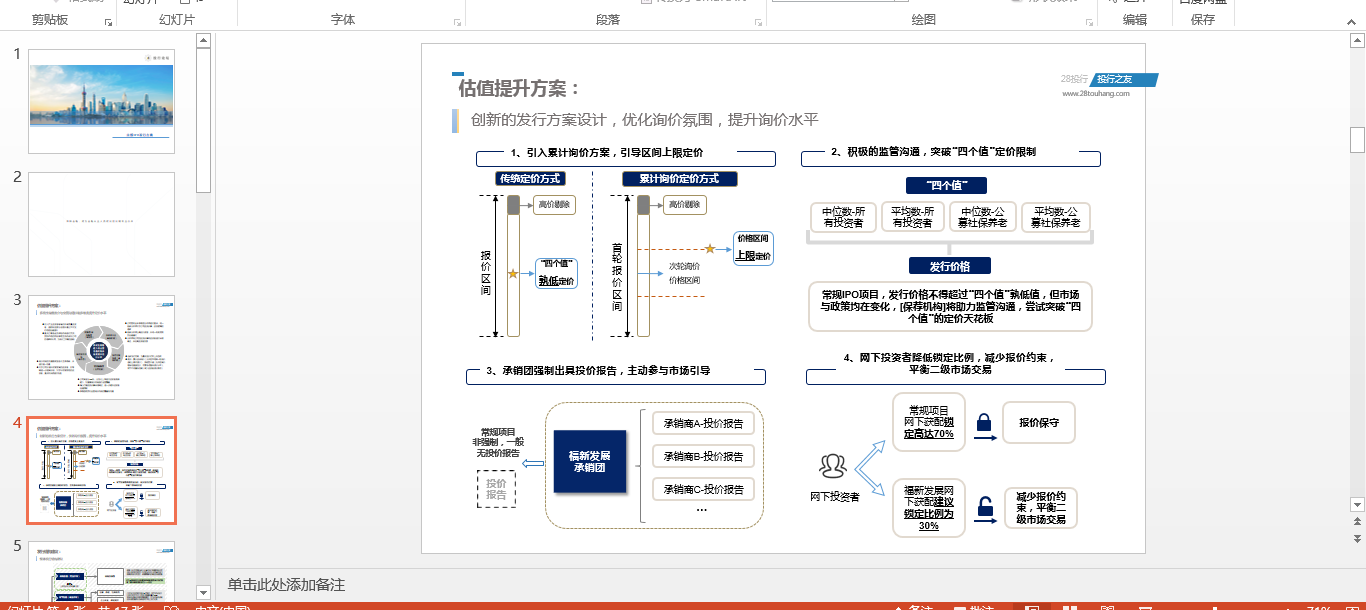This screenshot has width=1366, height=610.
Task: Select slide 3 thumbnail
Action: tap(101, 347)
